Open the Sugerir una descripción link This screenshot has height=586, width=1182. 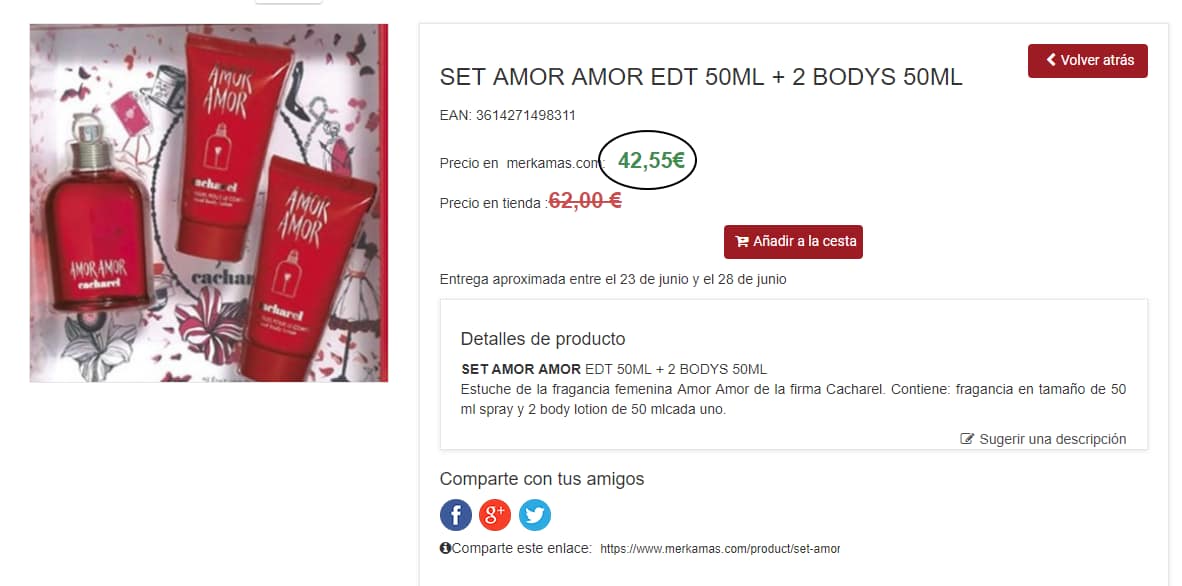click(x=1052, y=439)
